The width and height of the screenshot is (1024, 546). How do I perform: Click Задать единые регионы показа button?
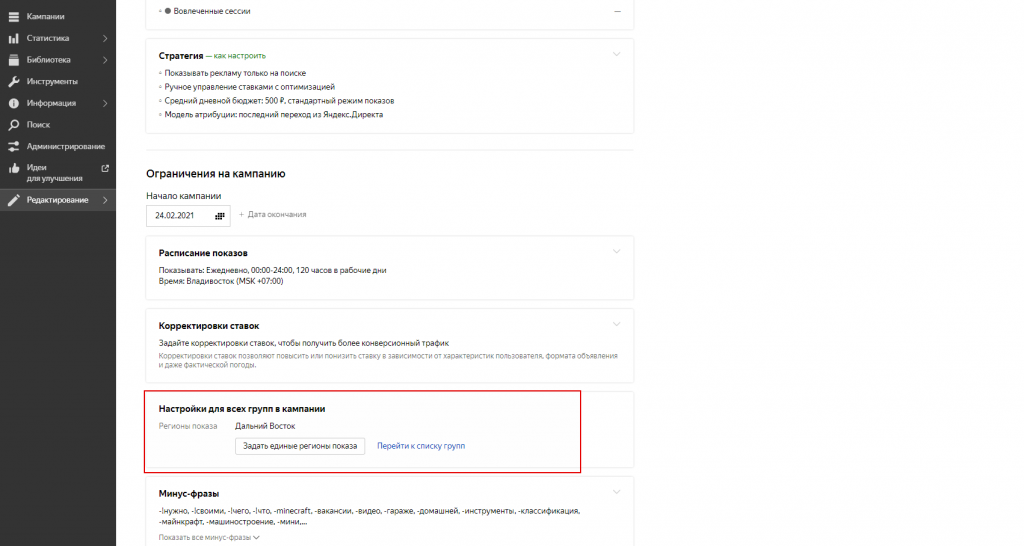300,446
